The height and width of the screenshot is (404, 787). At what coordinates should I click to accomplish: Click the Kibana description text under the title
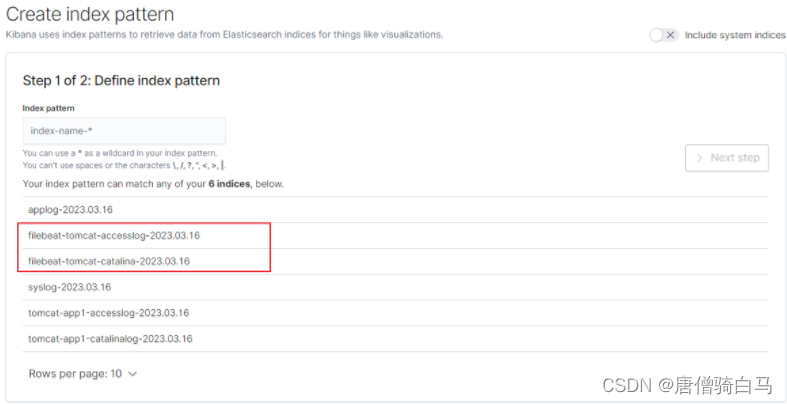225,35
